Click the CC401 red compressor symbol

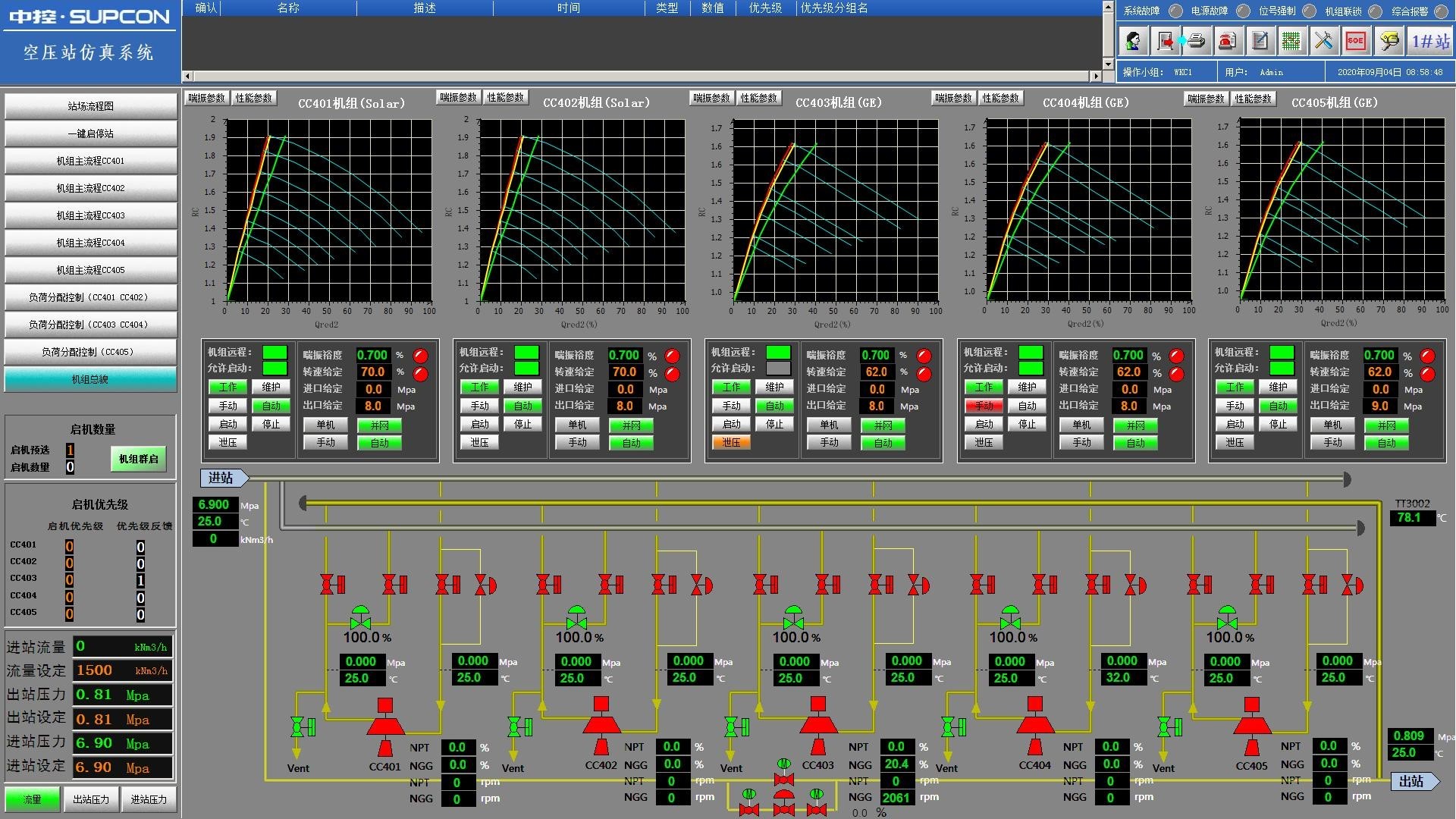tap(385, 726)
